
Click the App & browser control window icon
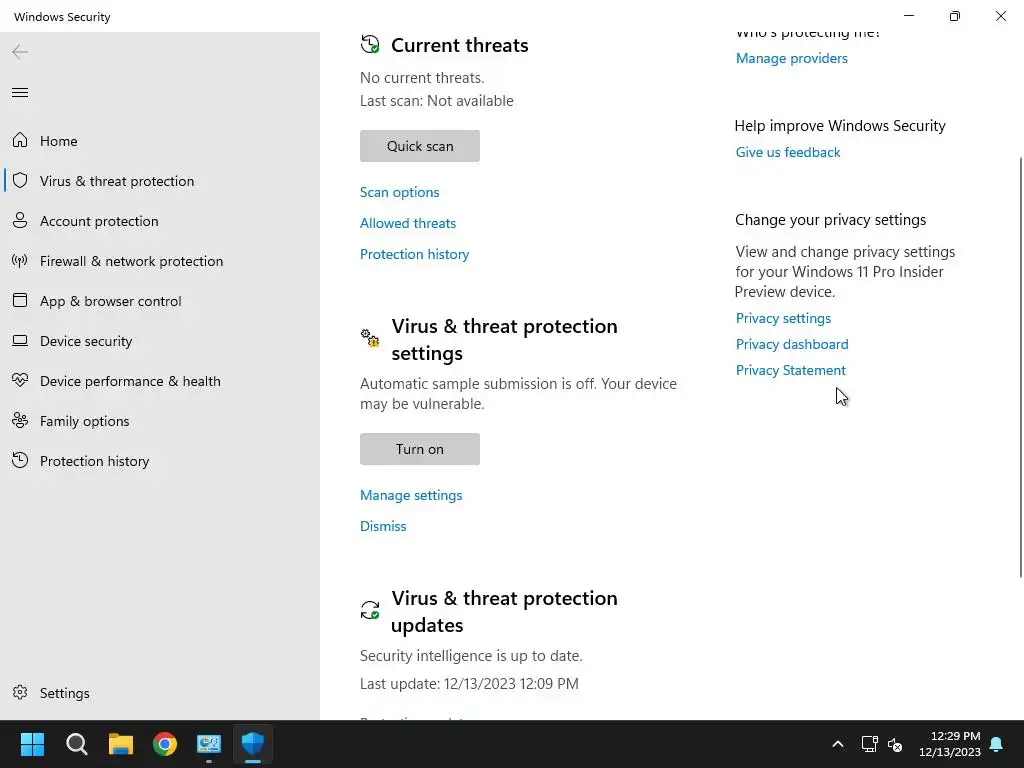tap(20, 300)
